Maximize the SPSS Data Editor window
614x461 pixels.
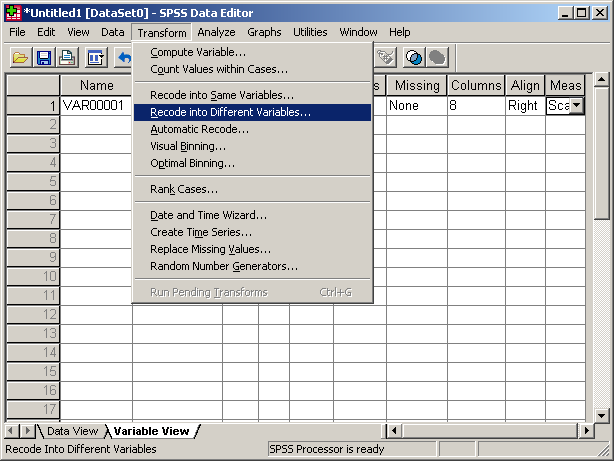[582, 13]
